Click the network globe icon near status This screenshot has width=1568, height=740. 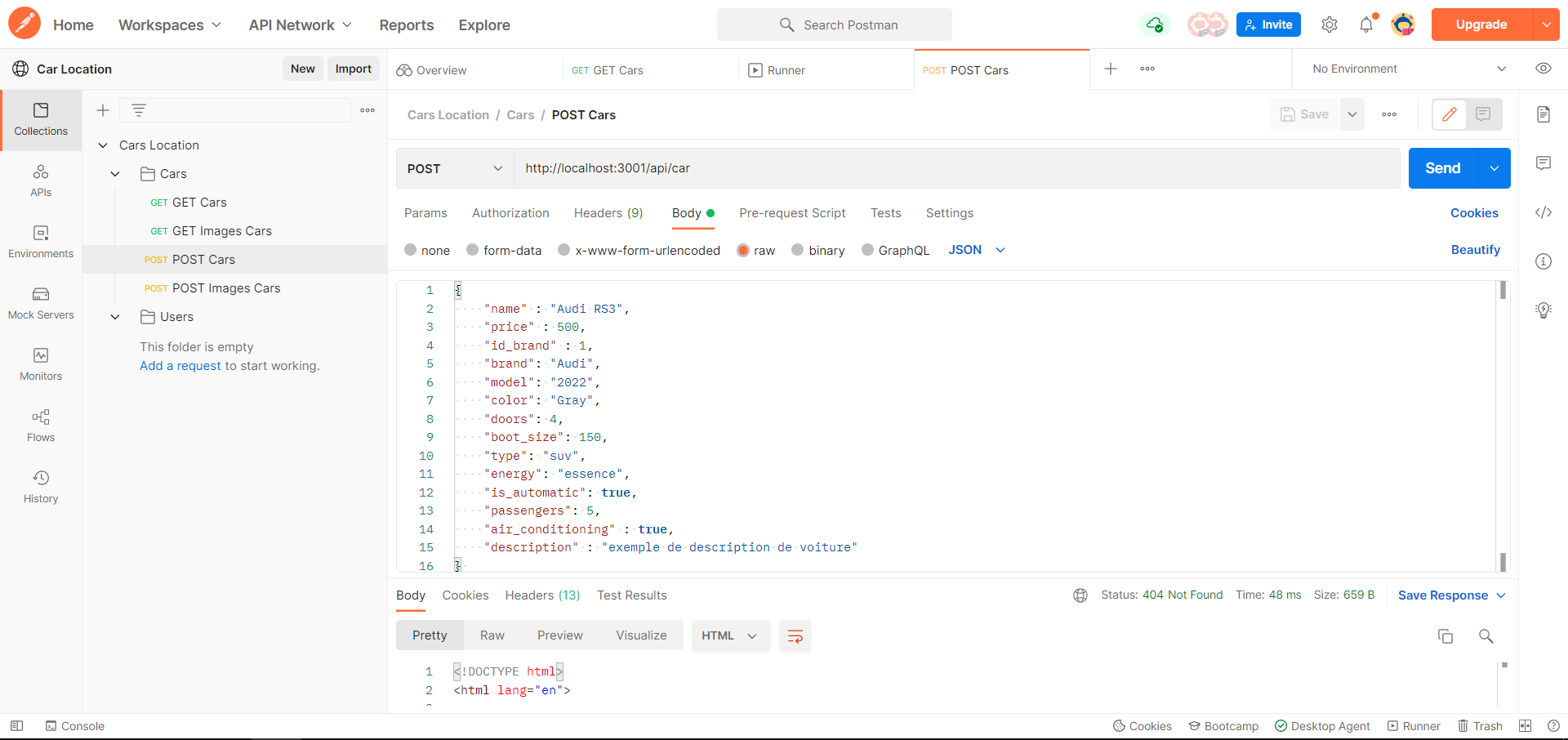(1080, 595)
